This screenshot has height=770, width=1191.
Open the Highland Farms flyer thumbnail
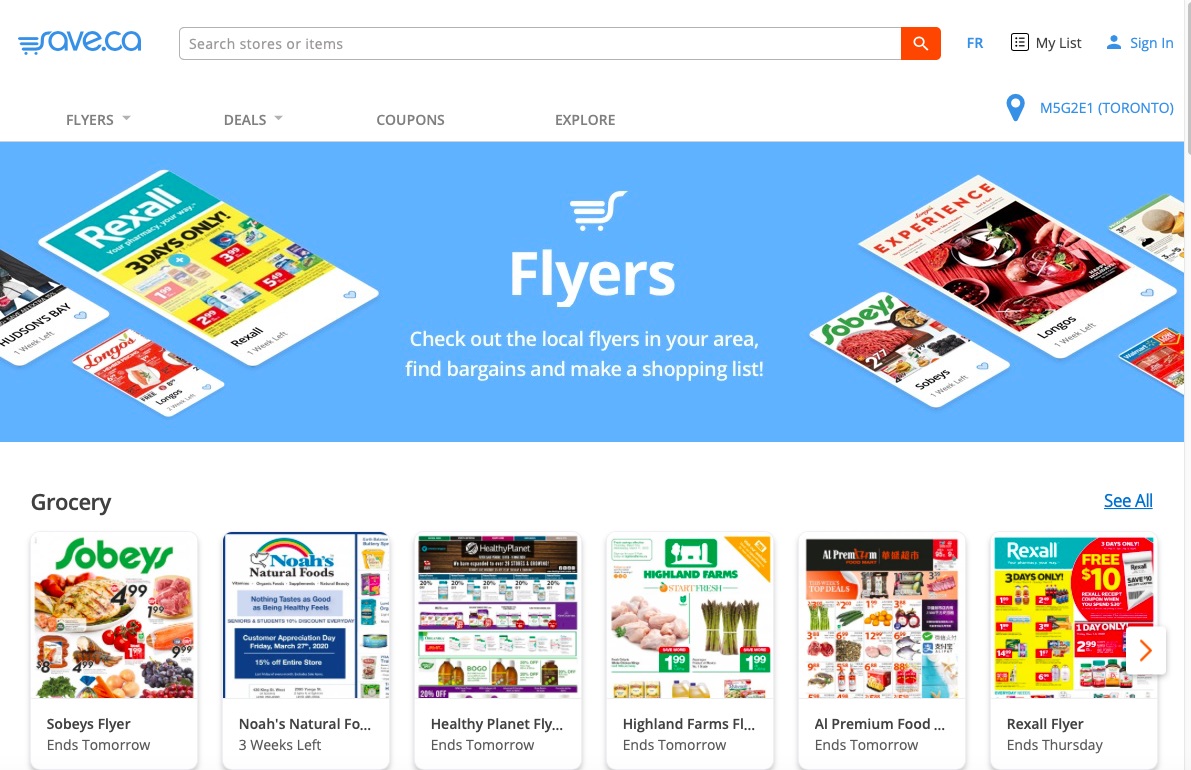click(x=690, y=615)
